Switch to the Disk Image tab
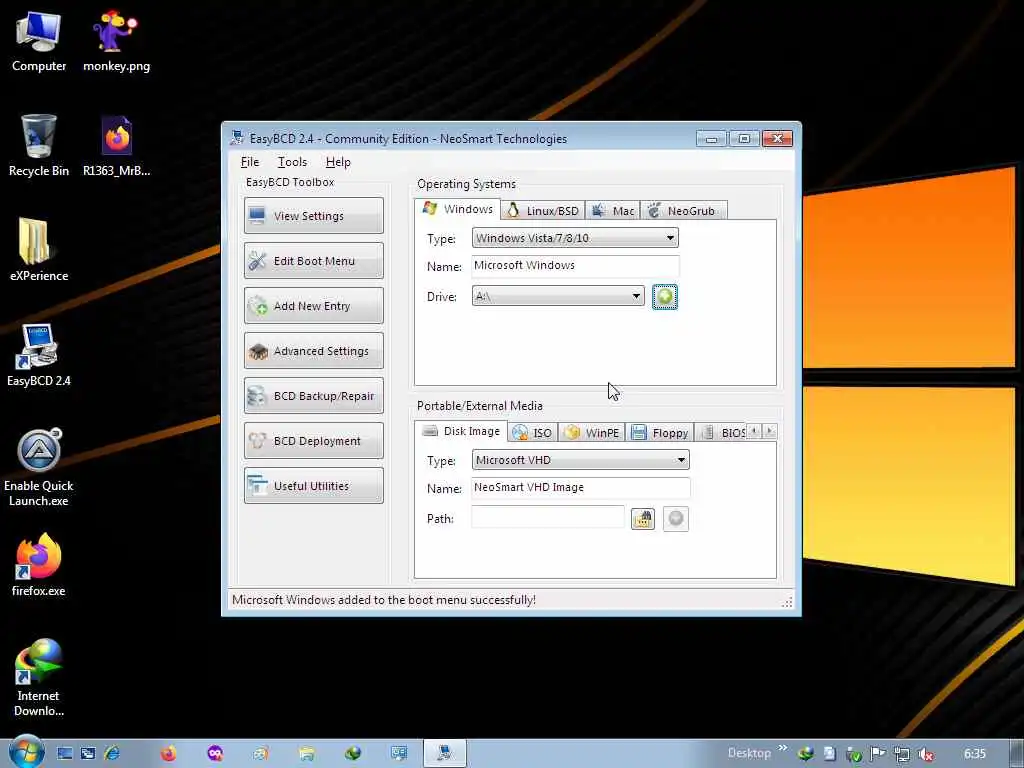Screen dimensions: 1024x768 tap(461, 431)
